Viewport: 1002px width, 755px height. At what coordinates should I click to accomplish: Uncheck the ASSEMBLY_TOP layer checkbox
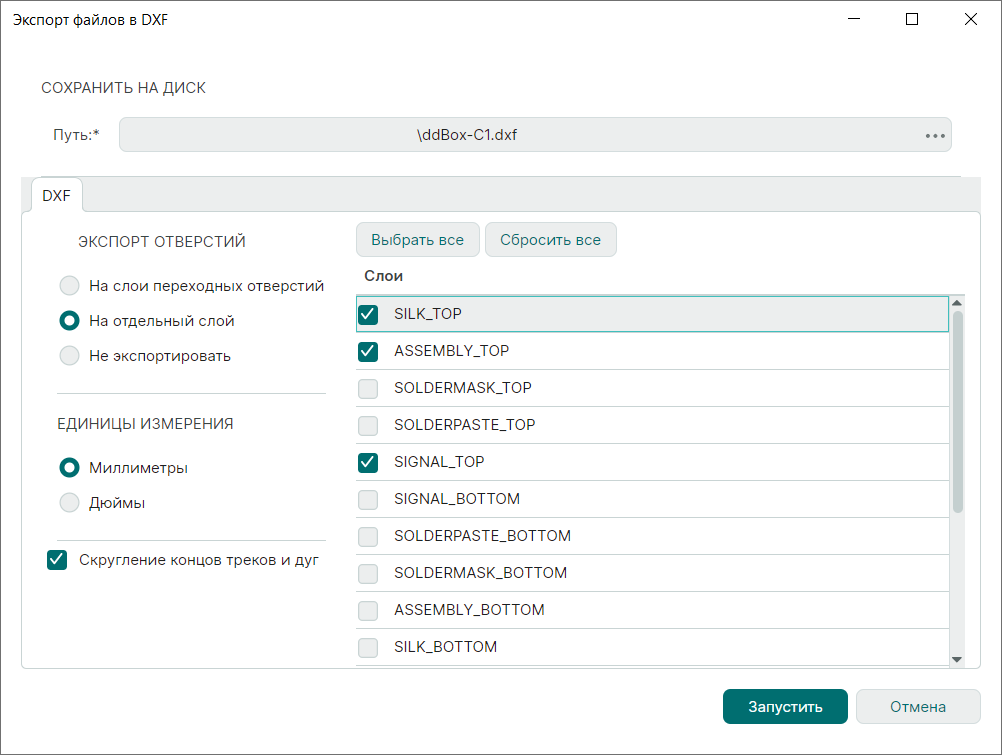pyautogui.click(x=368, y=351)
